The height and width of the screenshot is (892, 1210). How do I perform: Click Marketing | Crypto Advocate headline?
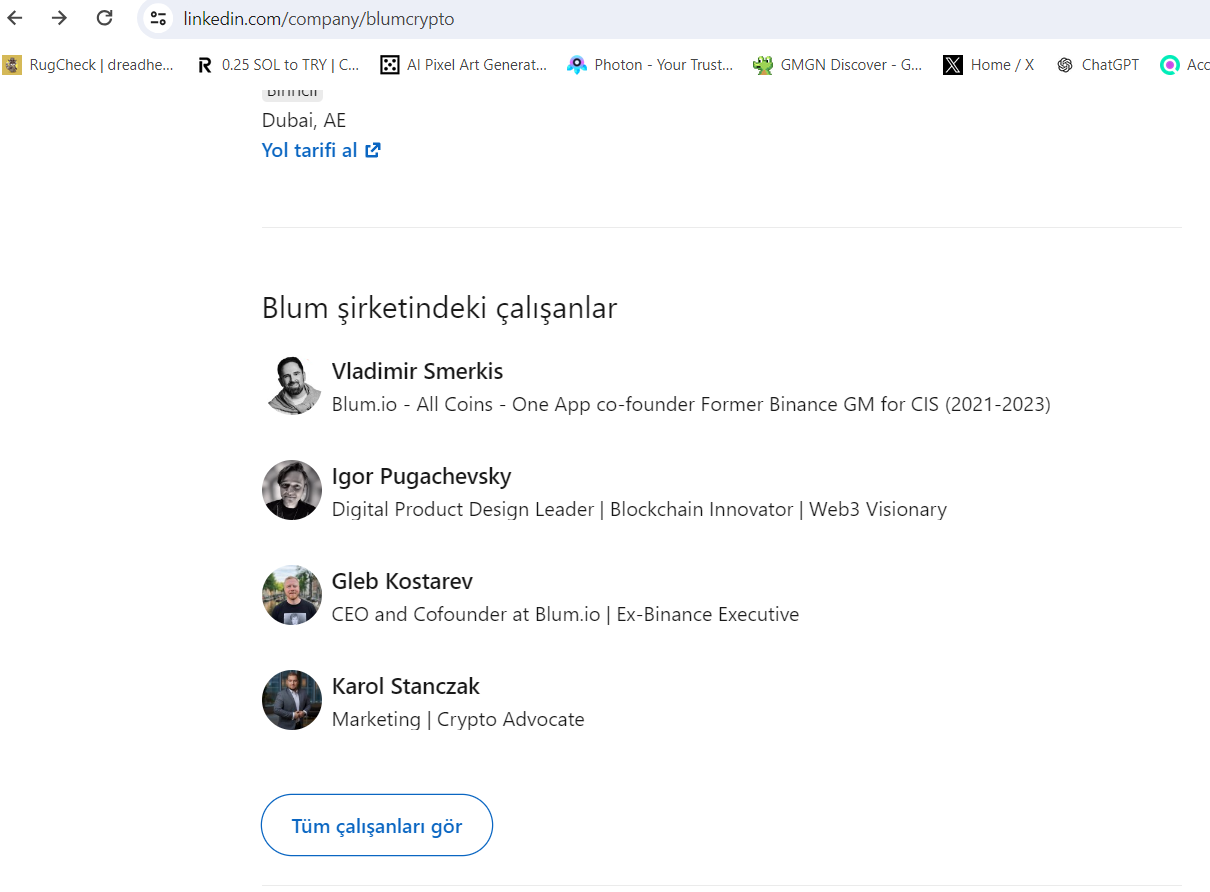[458, 719]
